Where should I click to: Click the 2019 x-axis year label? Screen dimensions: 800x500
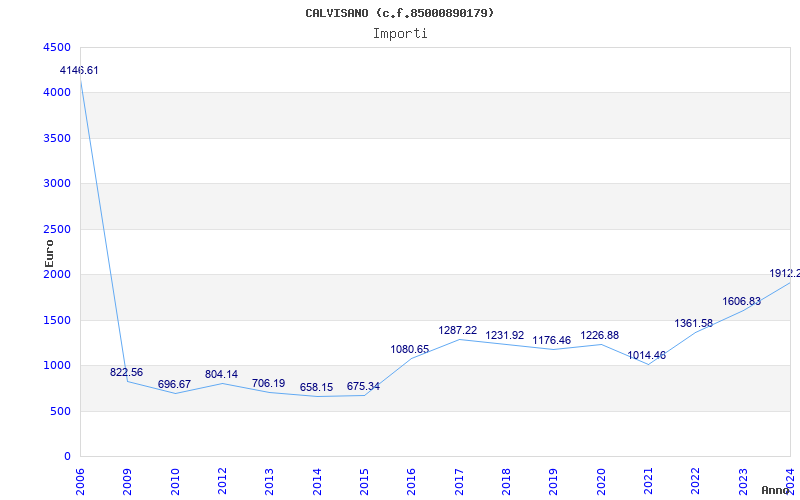(554, 481)
